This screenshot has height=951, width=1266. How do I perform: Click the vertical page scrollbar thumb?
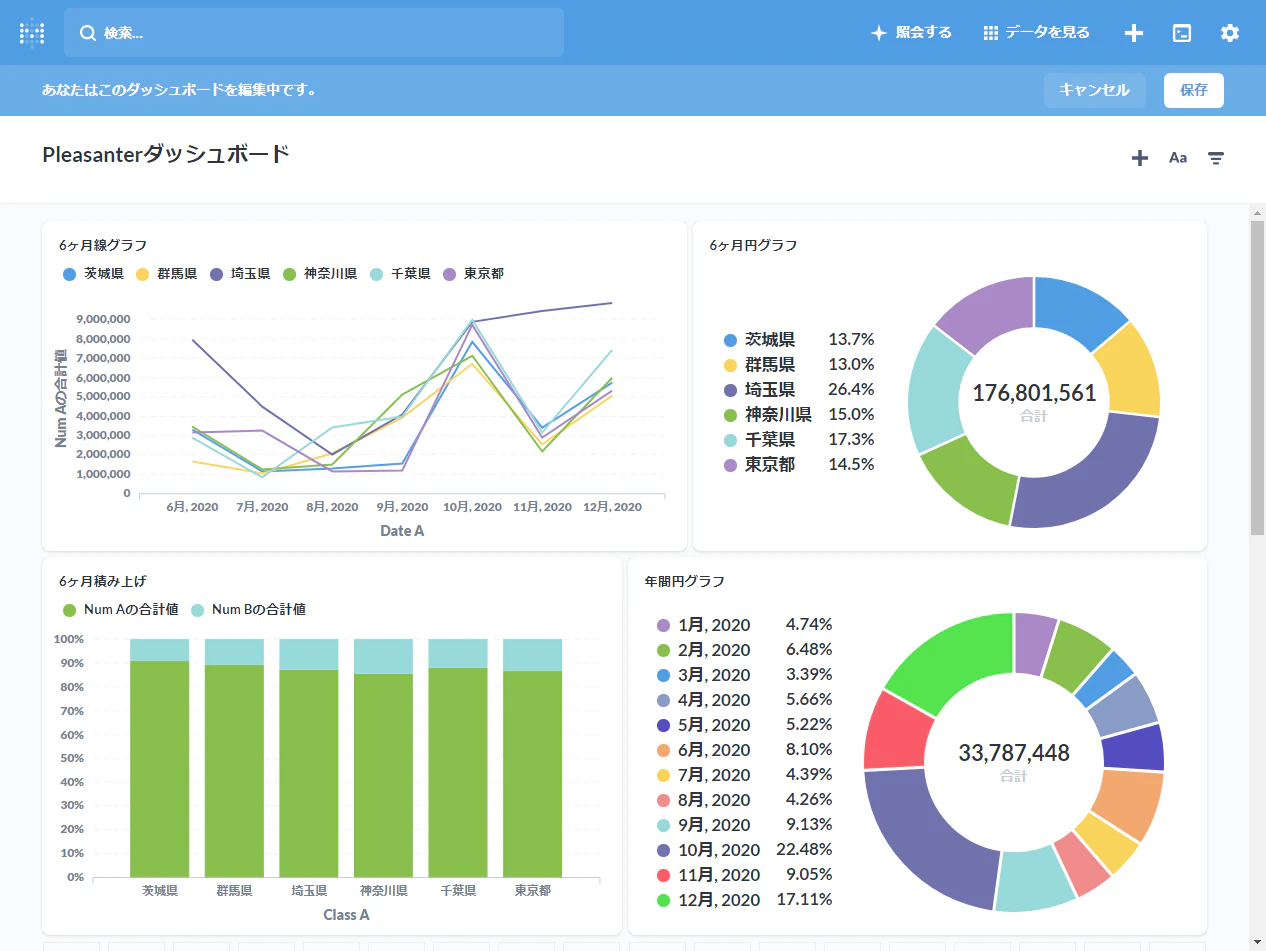click(x=1257, y=377)
